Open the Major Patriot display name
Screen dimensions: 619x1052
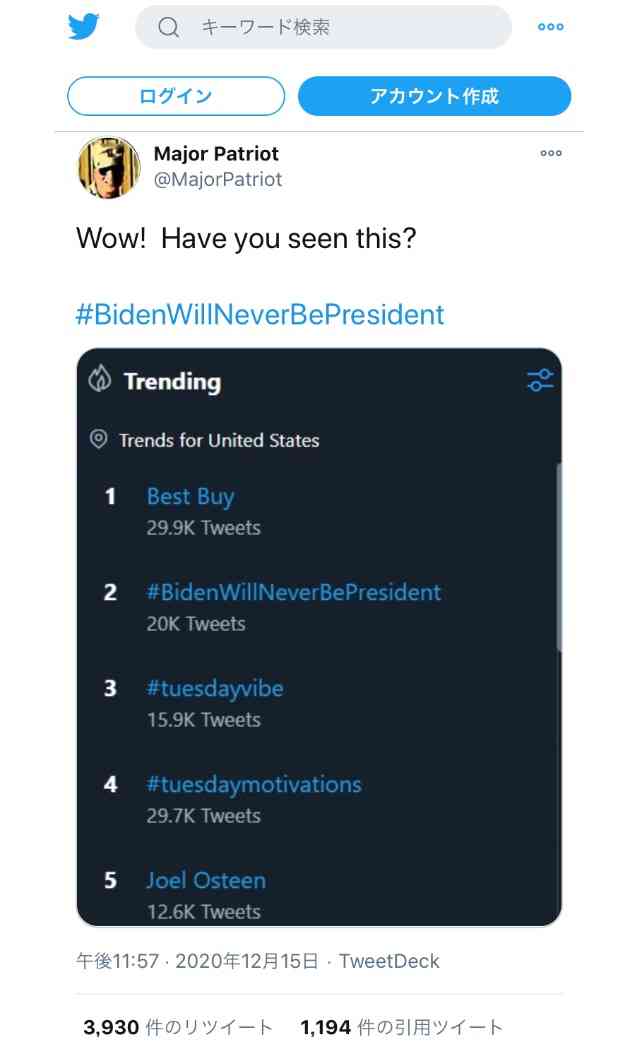tap(216, 154)
